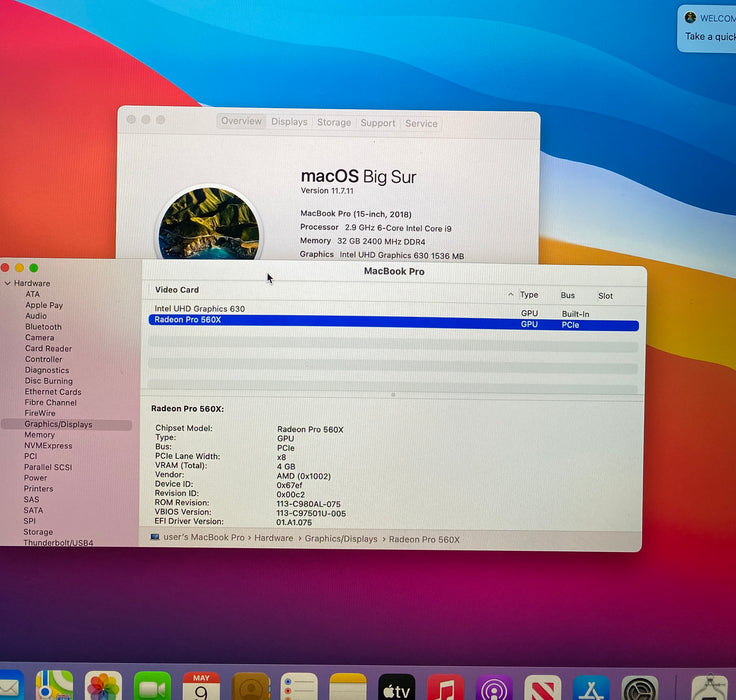Open the Calendar app showing MAY 9

(x=201, y=687)
